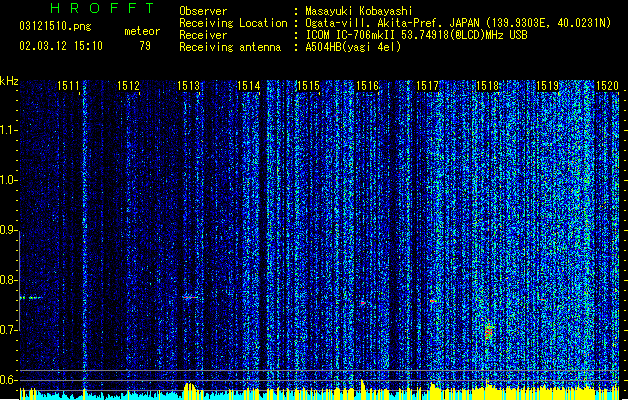Click the Receiver label

click(203, 35)
